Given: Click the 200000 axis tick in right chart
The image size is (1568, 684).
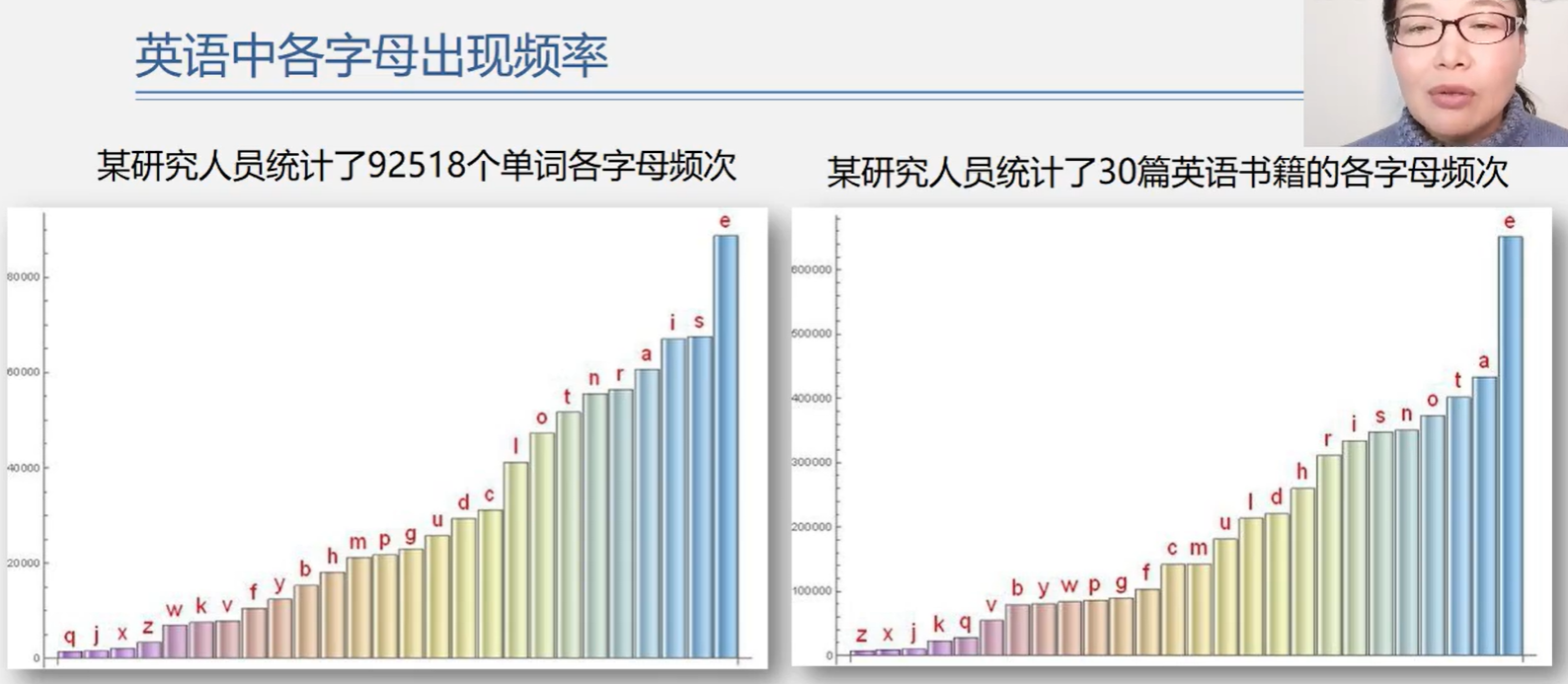Looking at the screenshot, I should pos(812,527).
